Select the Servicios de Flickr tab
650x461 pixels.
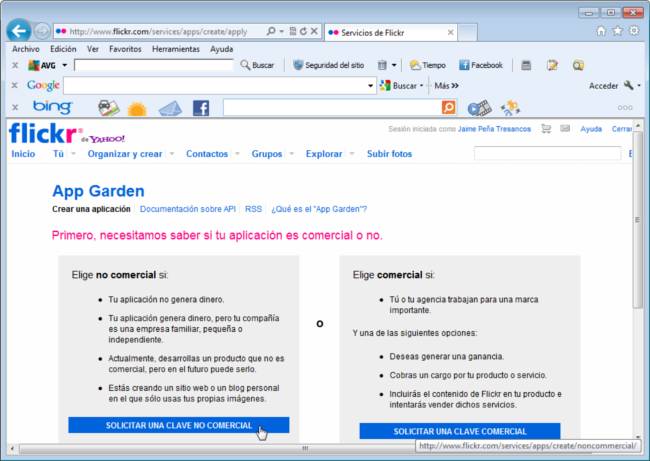391,32
